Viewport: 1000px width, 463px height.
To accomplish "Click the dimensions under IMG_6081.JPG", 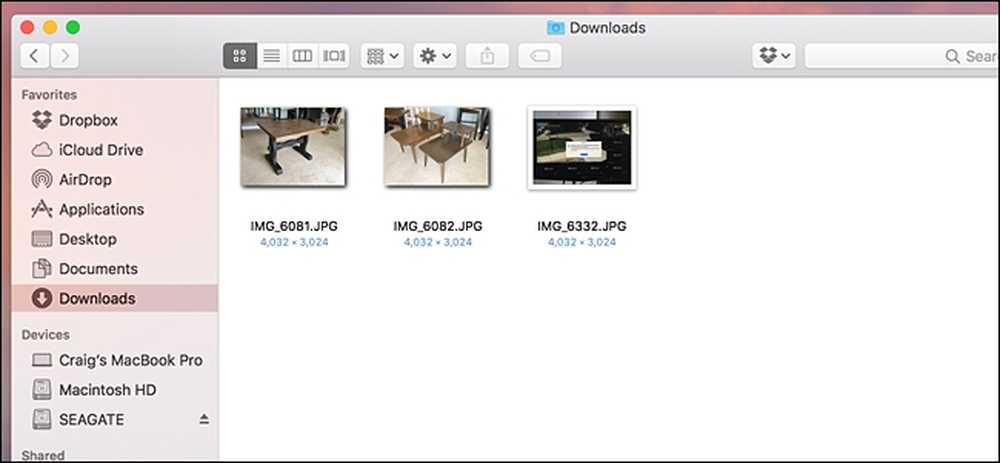I will 294,242.
